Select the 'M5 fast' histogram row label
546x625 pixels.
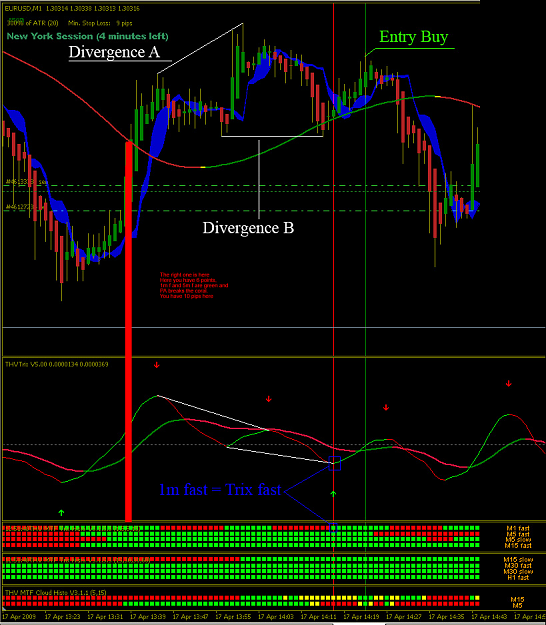518,534
